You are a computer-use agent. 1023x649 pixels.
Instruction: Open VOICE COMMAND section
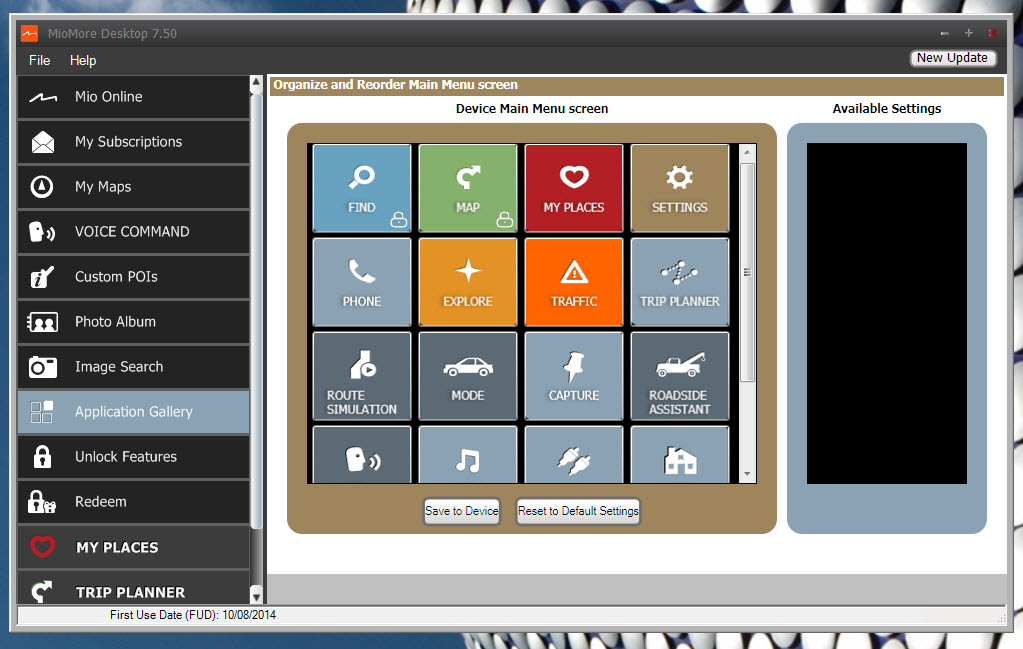pos(133,232)
